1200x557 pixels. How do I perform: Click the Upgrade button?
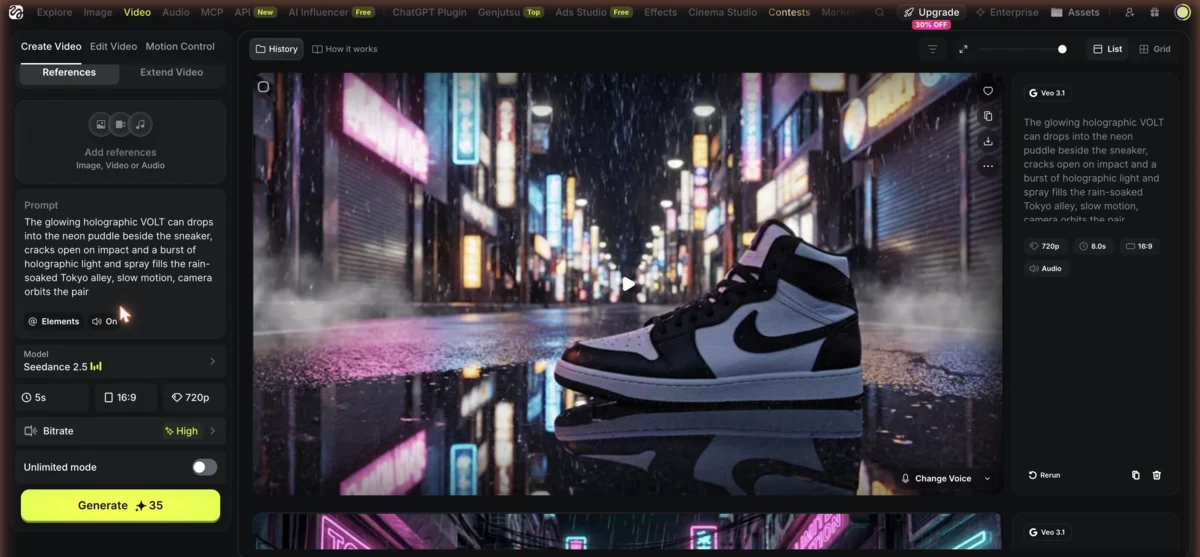(x=931, y=13)
